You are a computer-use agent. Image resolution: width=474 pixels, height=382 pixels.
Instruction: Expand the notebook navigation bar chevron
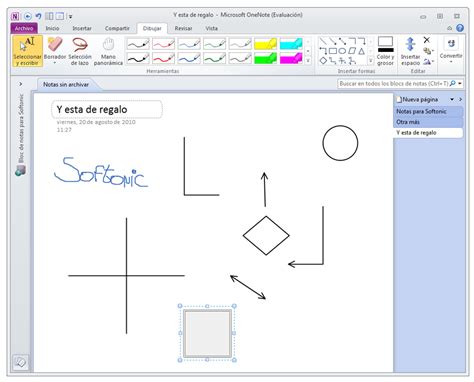point(21,84)
